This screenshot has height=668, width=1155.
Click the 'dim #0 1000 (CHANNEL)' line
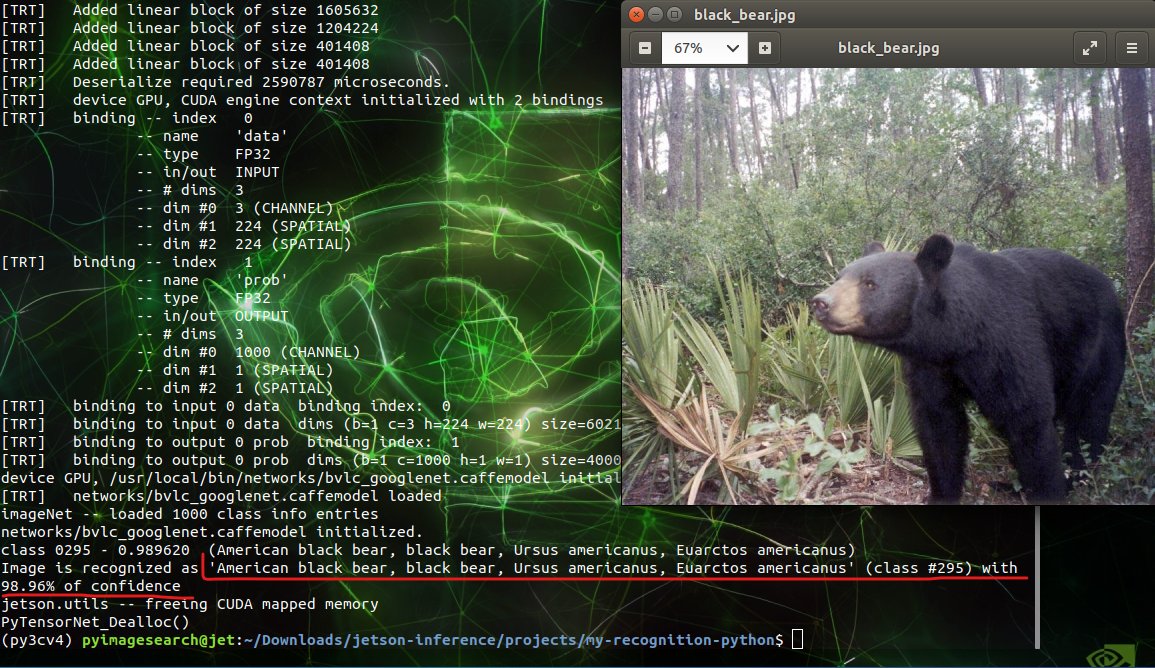pos(248,352)
